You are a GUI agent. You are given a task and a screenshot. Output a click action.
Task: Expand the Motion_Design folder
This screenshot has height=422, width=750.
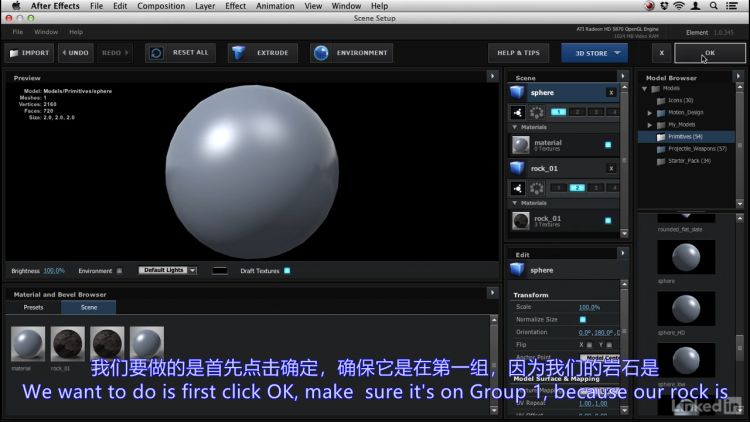(650, 113)
